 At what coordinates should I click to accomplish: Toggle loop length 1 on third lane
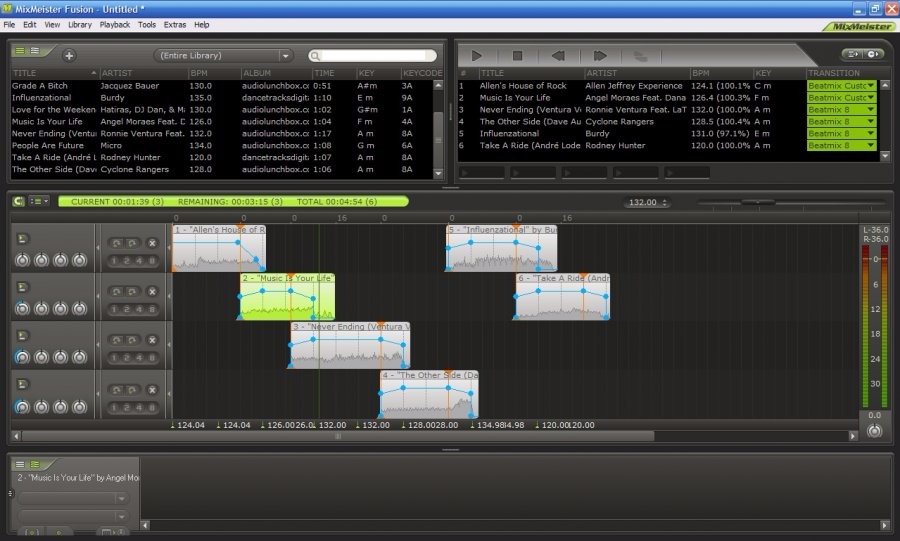click(114, 358)
